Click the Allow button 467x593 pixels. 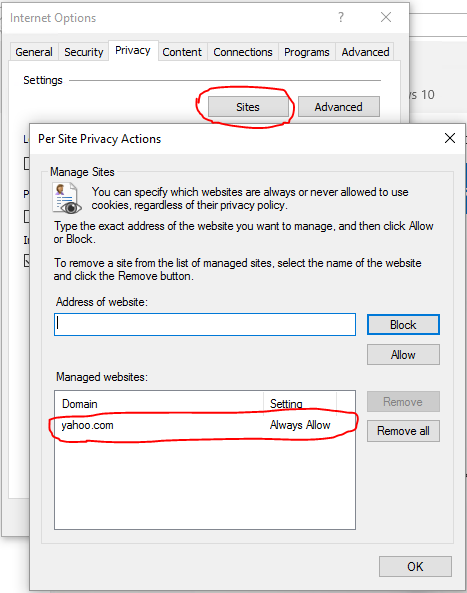403,355
